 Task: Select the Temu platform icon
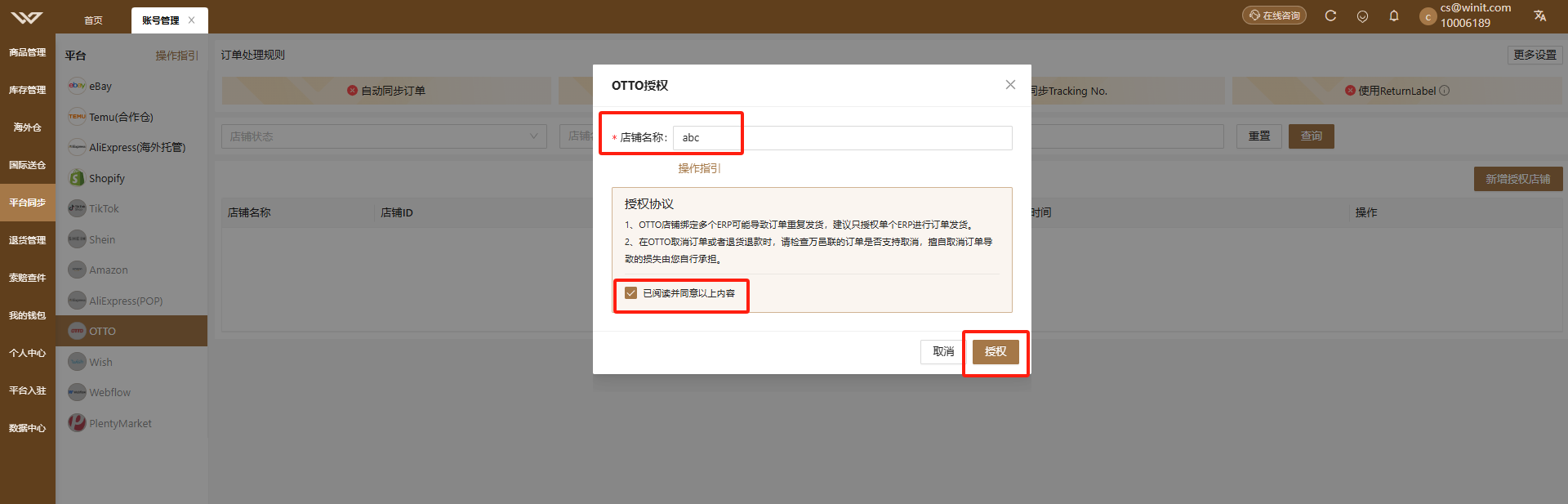pyautogui.click(x=77, y=117)
